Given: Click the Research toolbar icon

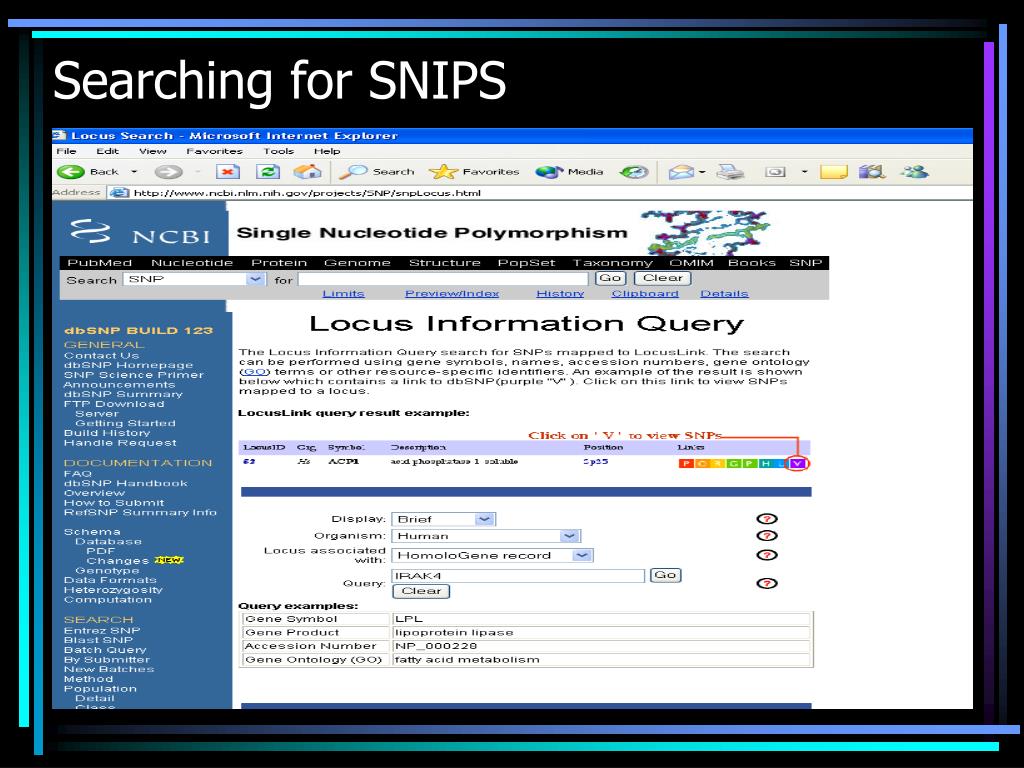Looking at the screenshot, I should coord(872,172).
